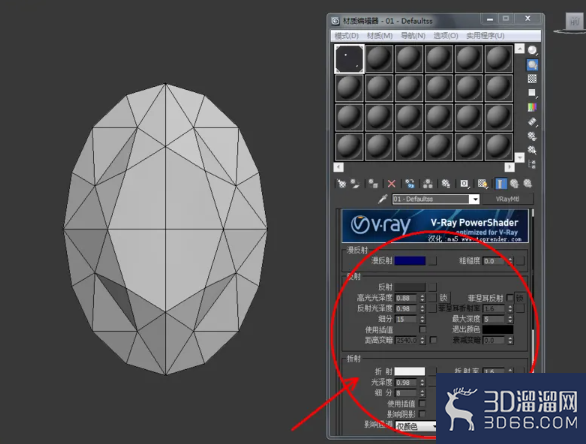Screen dimensions: 586x444
Task: Click sample slots scroll-up arrow
Action: tap(519, 49)
